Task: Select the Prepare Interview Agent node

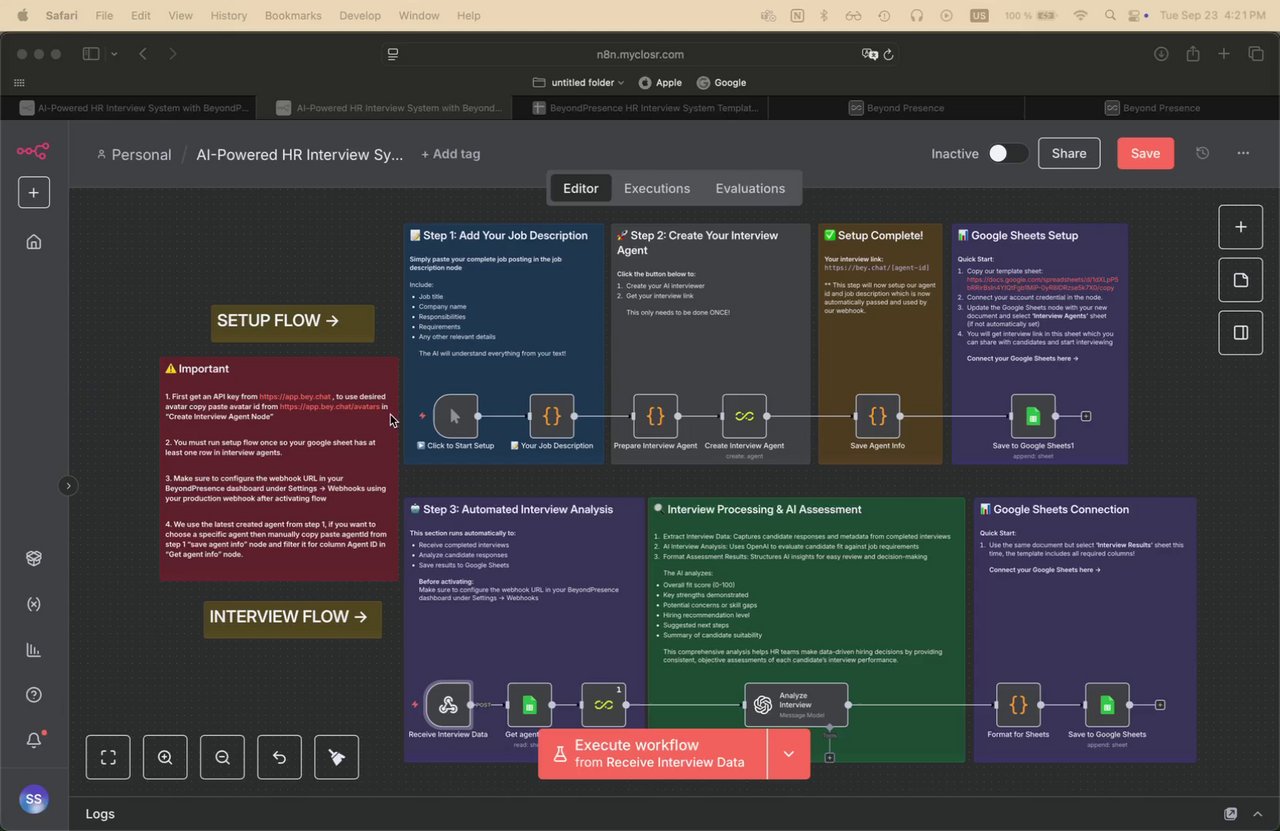Action: 655,416
